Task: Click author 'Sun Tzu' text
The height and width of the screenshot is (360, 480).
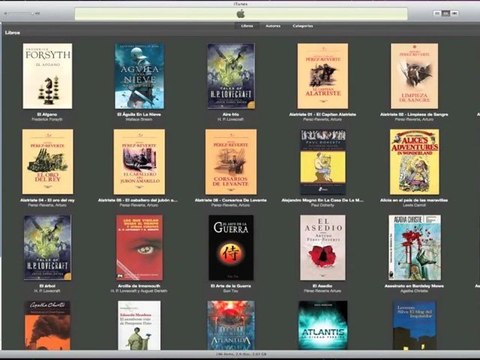Action: click(x=231, y=291)
